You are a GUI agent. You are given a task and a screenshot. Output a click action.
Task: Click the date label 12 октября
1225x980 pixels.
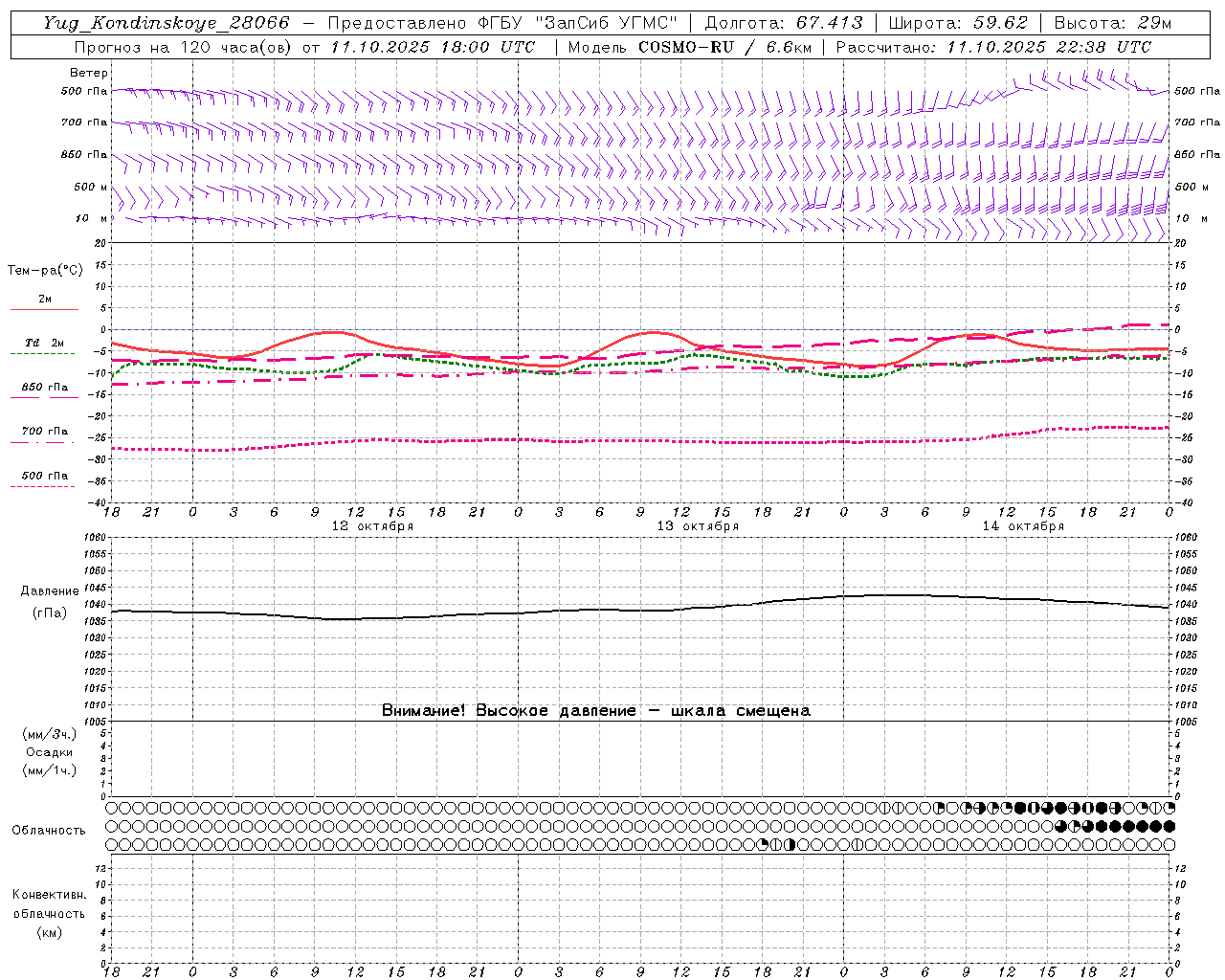pos(372,526)
